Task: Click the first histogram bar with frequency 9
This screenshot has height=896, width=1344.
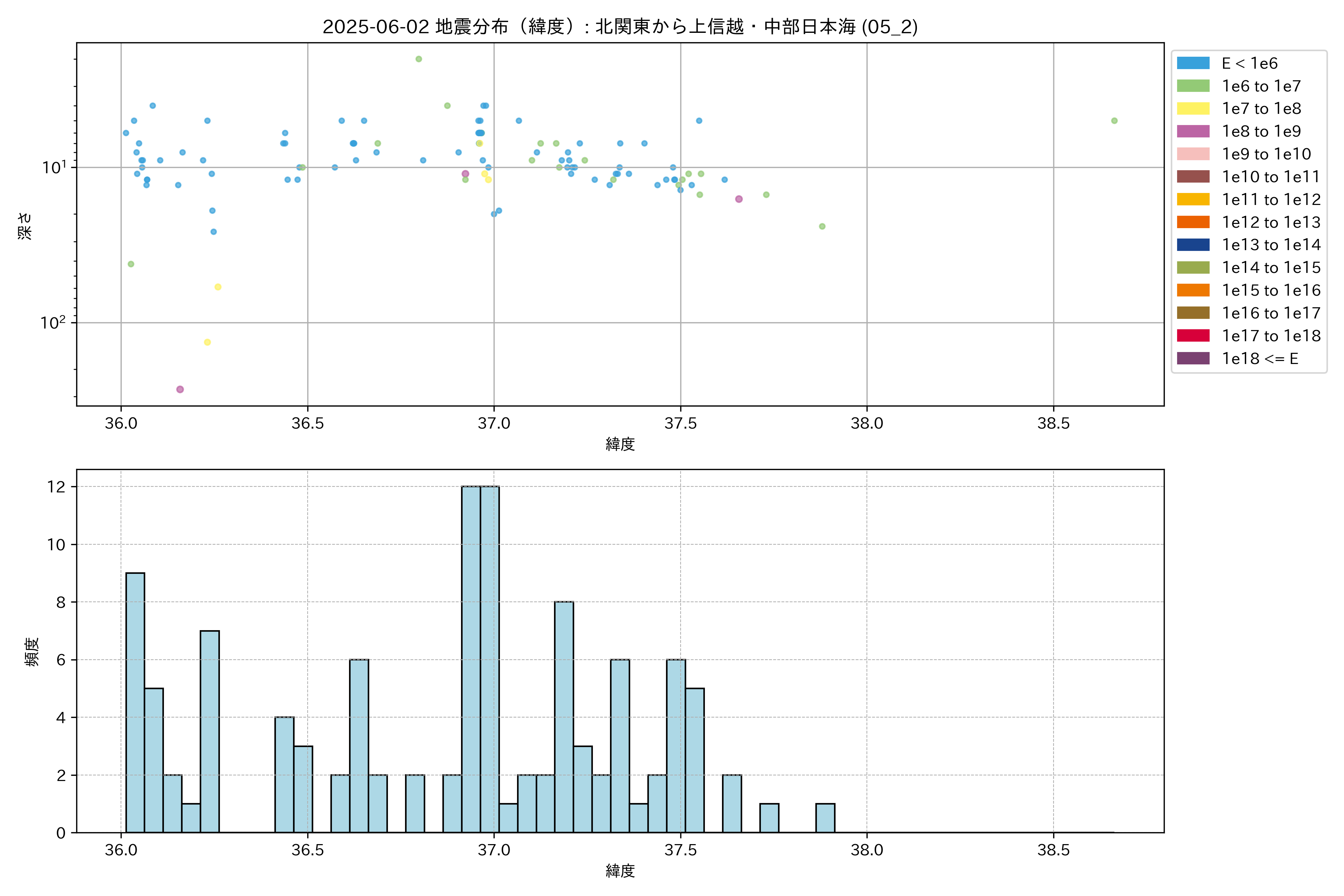Action: click(135, 702)
